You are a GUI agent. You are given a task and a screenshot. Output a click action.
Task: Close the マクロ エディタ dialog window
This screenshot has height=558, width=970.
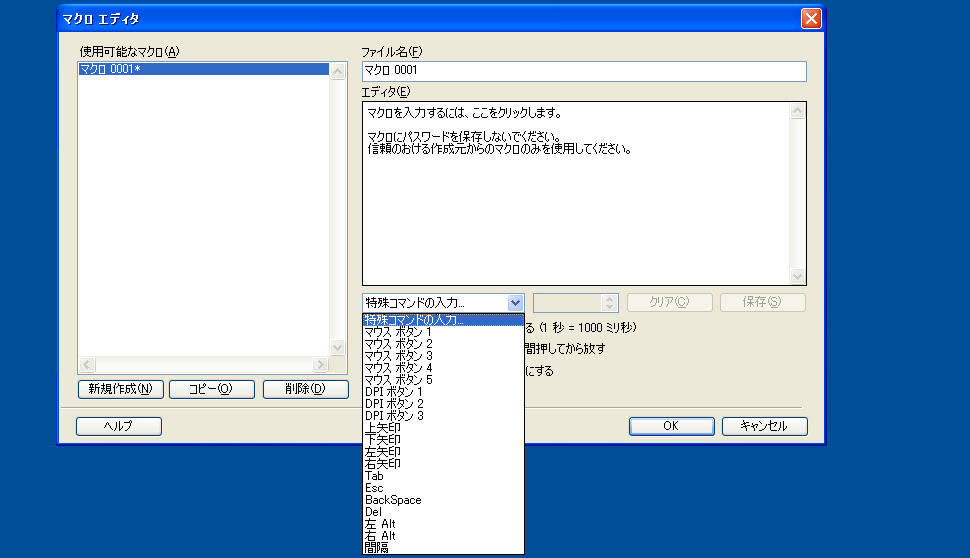pyautogui.click(x=811, y=19)
